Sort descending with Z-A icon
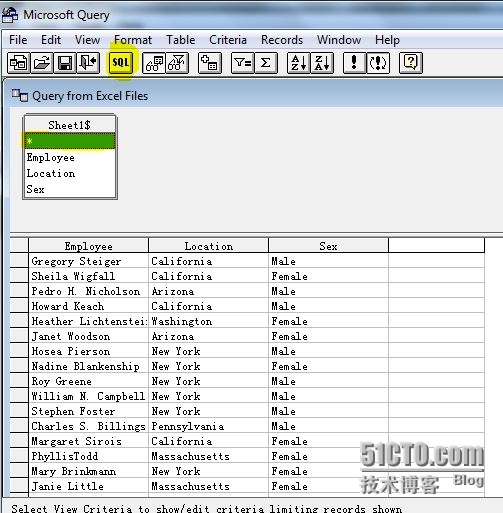503x513 pixels. point(322,63)
